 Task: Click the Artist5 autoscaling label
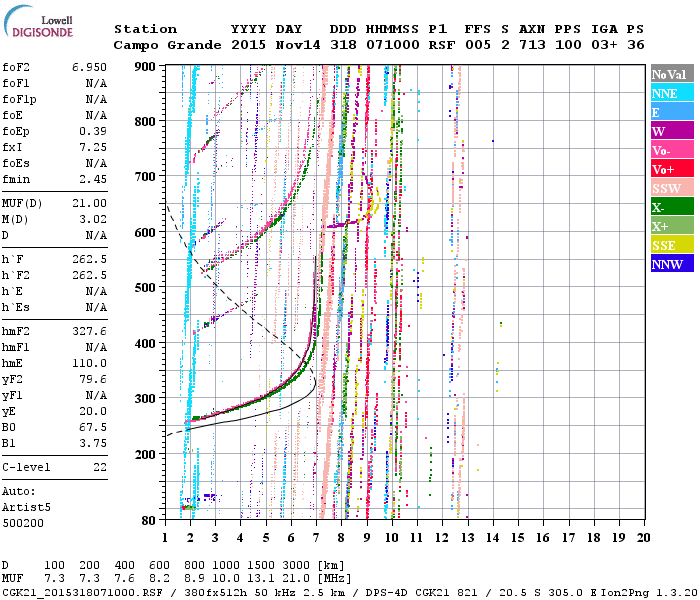coord(26,508)
